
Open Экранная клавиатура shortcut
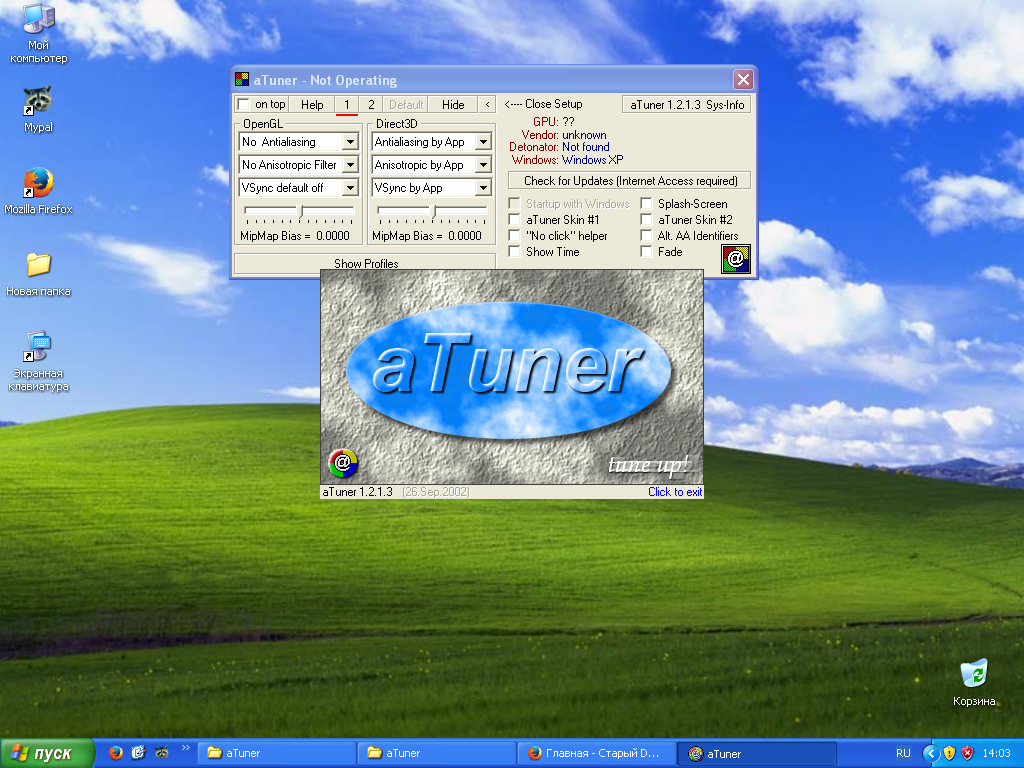click(x=38, y=348)
